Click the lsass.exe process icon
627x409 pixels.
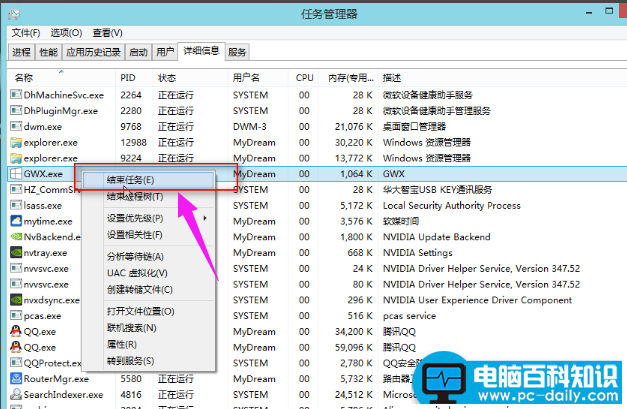pyautogui.click(x=16, y=205)
